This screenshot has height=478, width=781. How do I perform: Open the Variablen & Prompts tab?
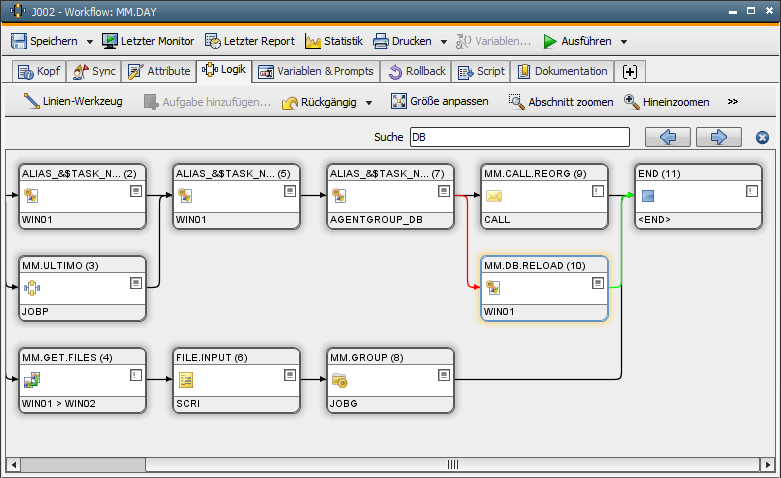[x=316, y=71]
